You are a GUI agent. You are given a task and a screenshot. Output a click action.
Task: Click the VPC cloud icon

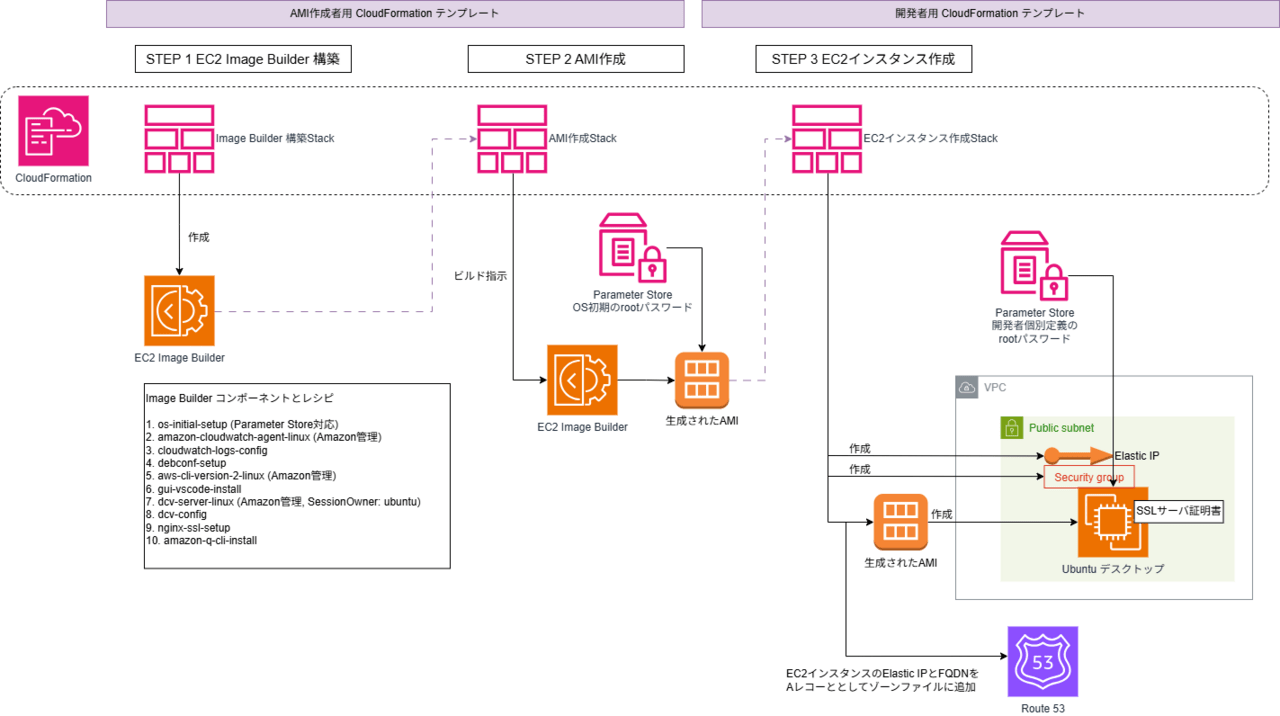pos(967,387)
